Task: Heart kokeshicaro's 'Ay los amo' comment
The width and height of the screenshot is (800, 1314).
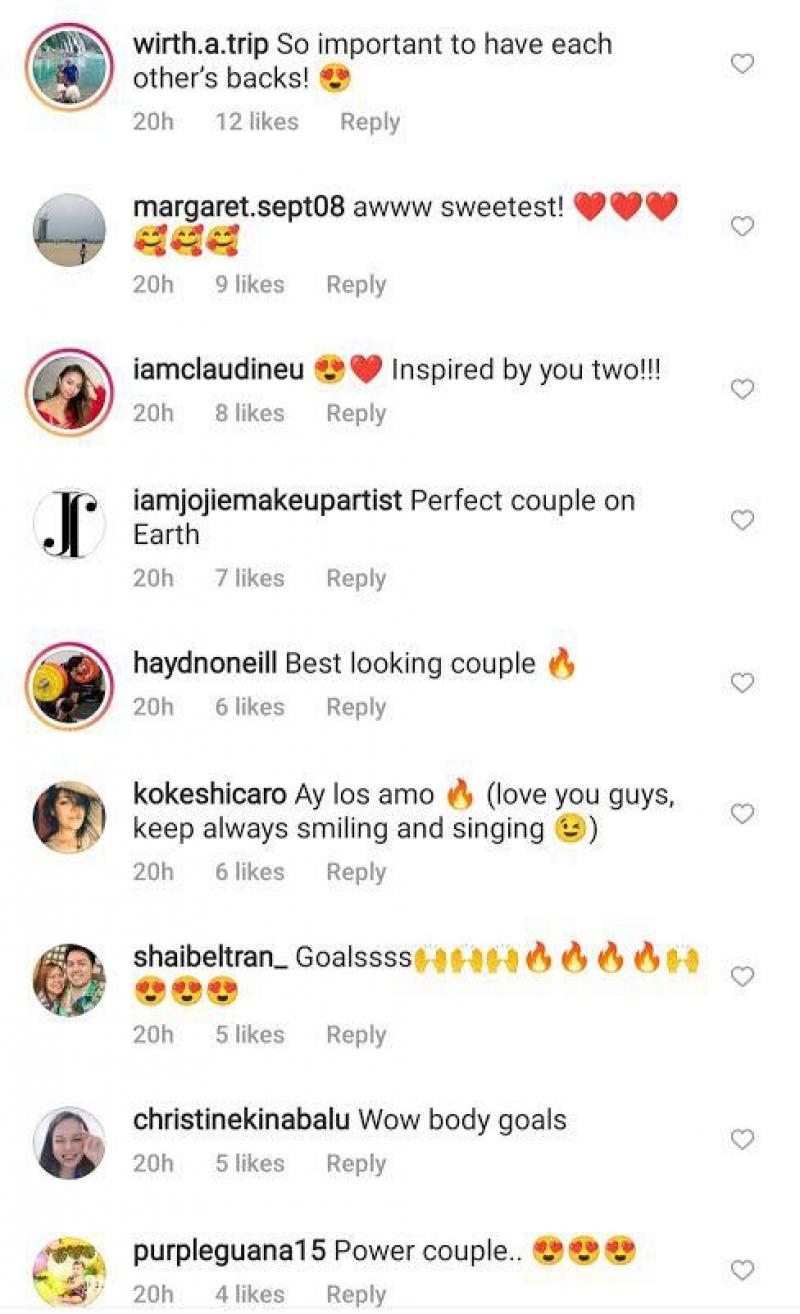Action: click(x=742, y=814)
